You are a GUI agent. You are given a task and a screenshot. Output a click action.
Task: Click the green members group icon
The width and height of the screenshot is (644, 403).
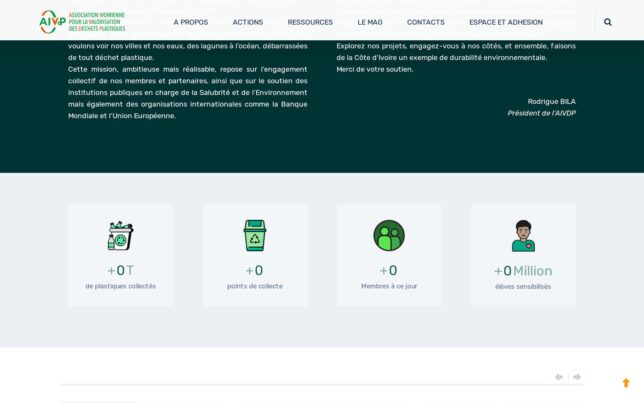pos(389,235)
